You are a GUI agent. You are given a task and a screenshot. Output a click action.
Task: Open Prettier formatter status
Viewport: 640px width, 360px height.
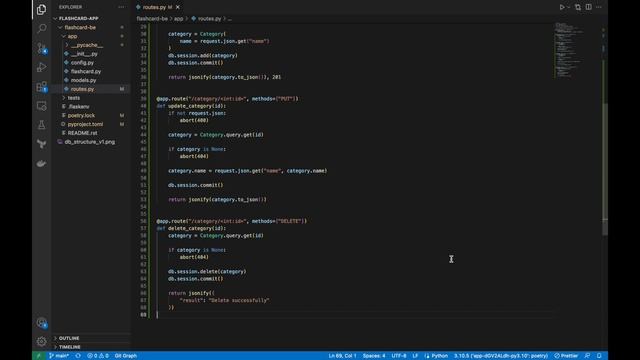[566, 356]
